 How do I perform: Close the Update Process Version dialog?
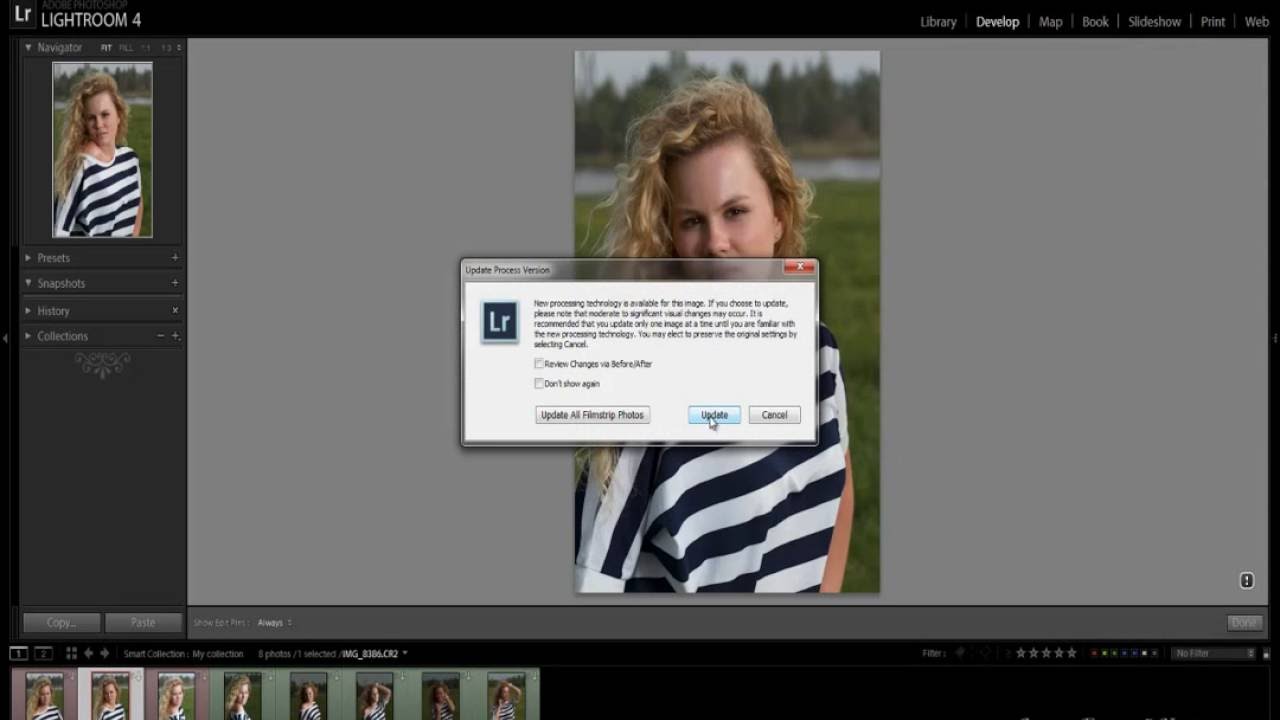pyautogui.click(x=799, y=268)
